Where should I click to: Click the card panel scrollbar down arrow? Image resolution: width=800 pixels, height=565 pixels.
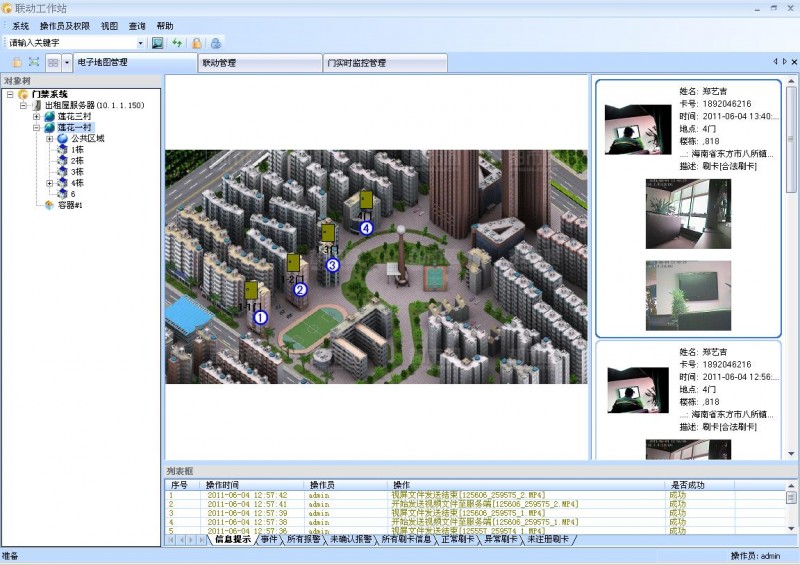[x=791, y=454]
